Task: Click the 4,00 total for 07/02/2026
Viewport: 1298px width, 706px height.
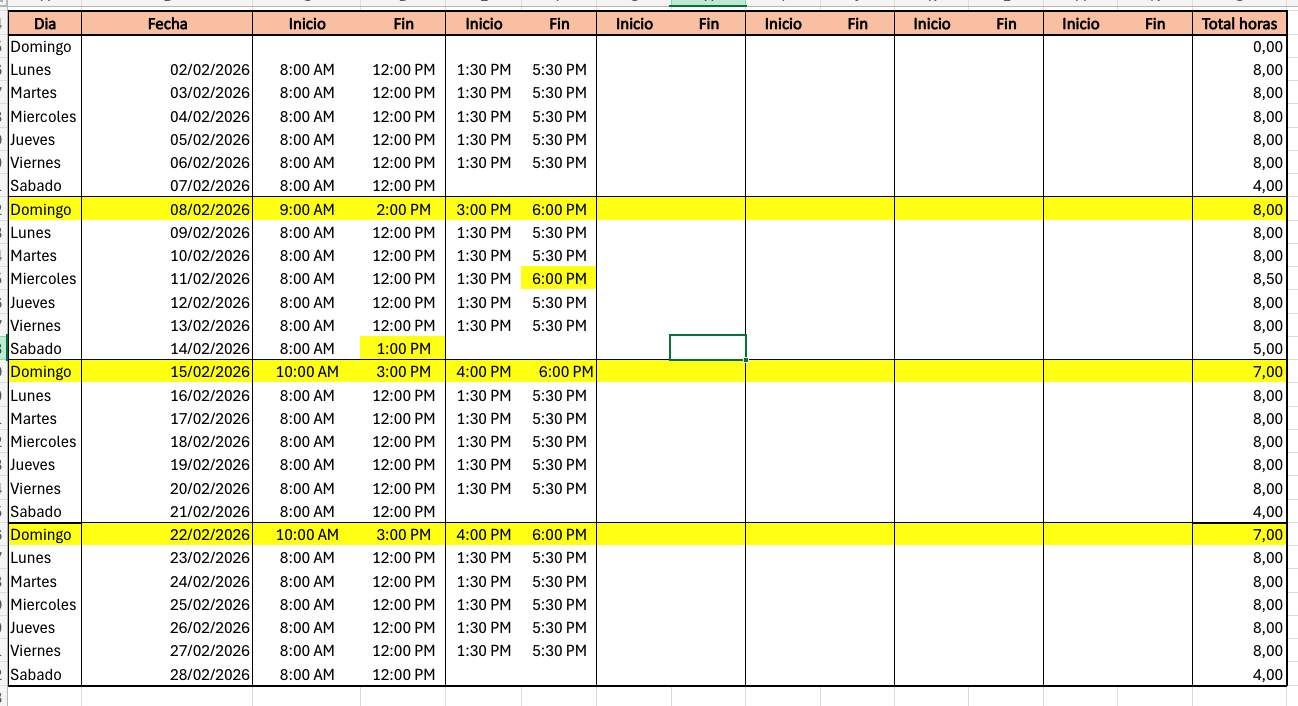Action: coord(1239,186)
